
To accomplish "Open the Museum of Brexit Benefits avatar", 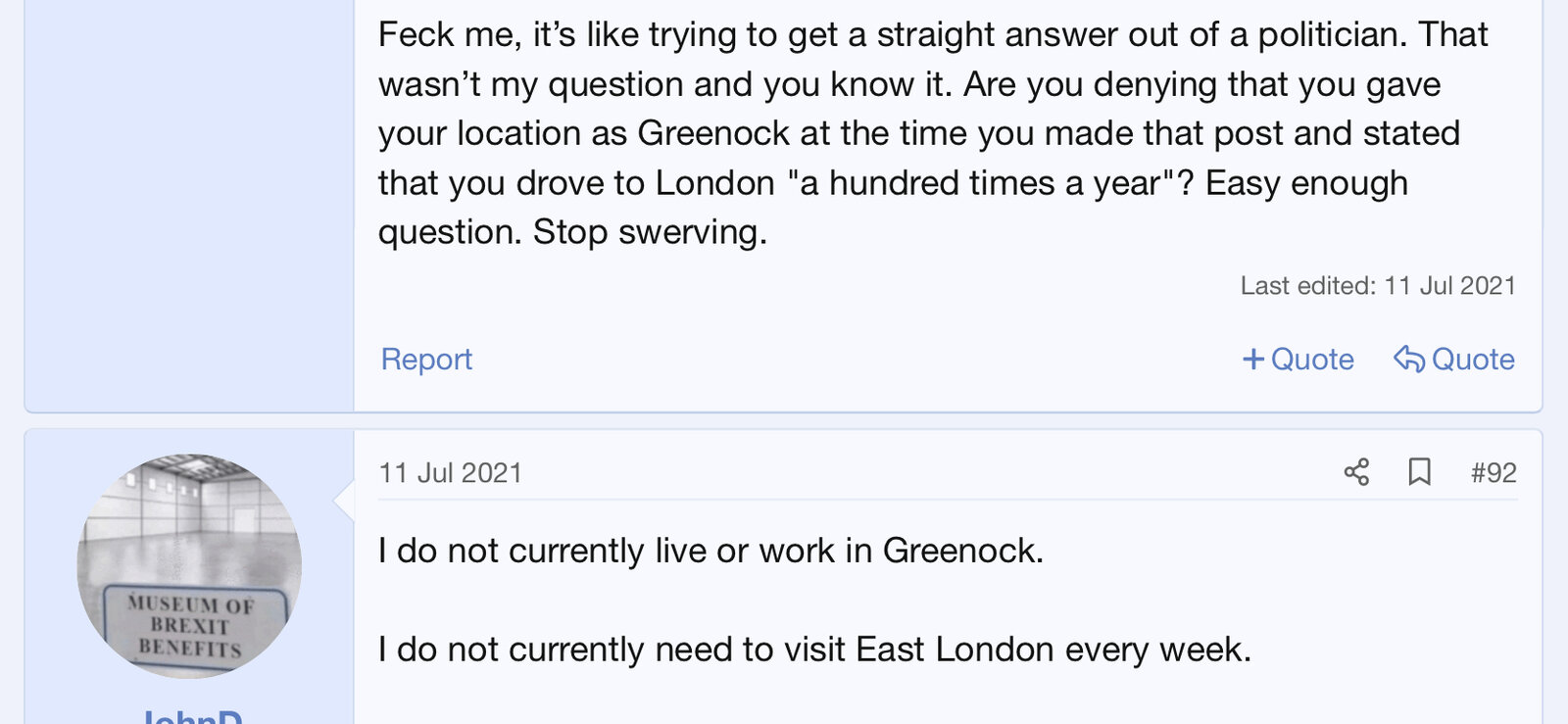I will (x=189, y=565).
